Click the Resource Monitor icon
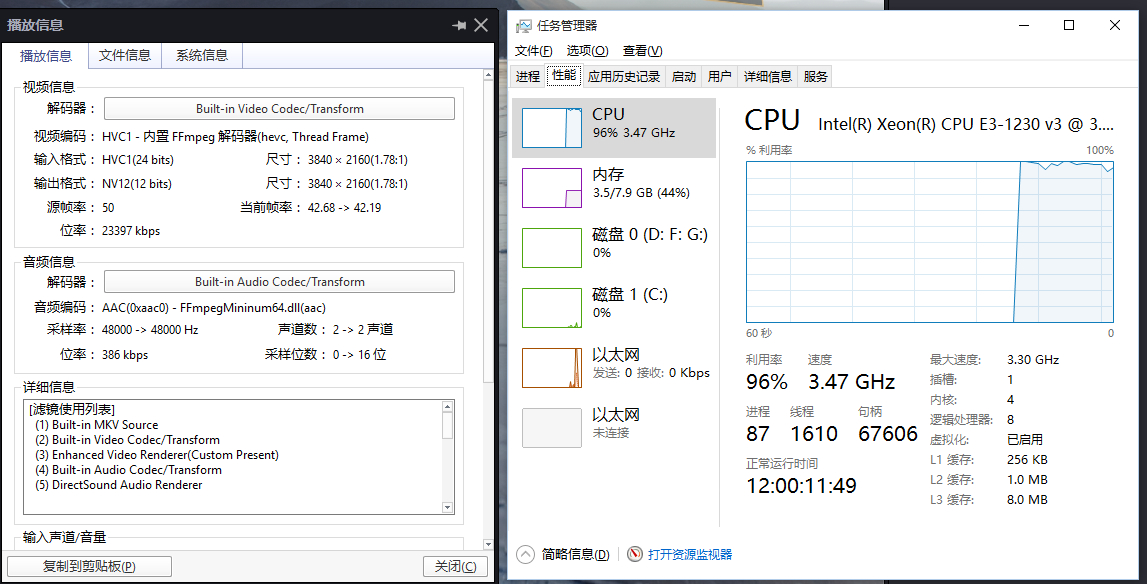Screen dimensions: 1147x584 coord(634,554)
